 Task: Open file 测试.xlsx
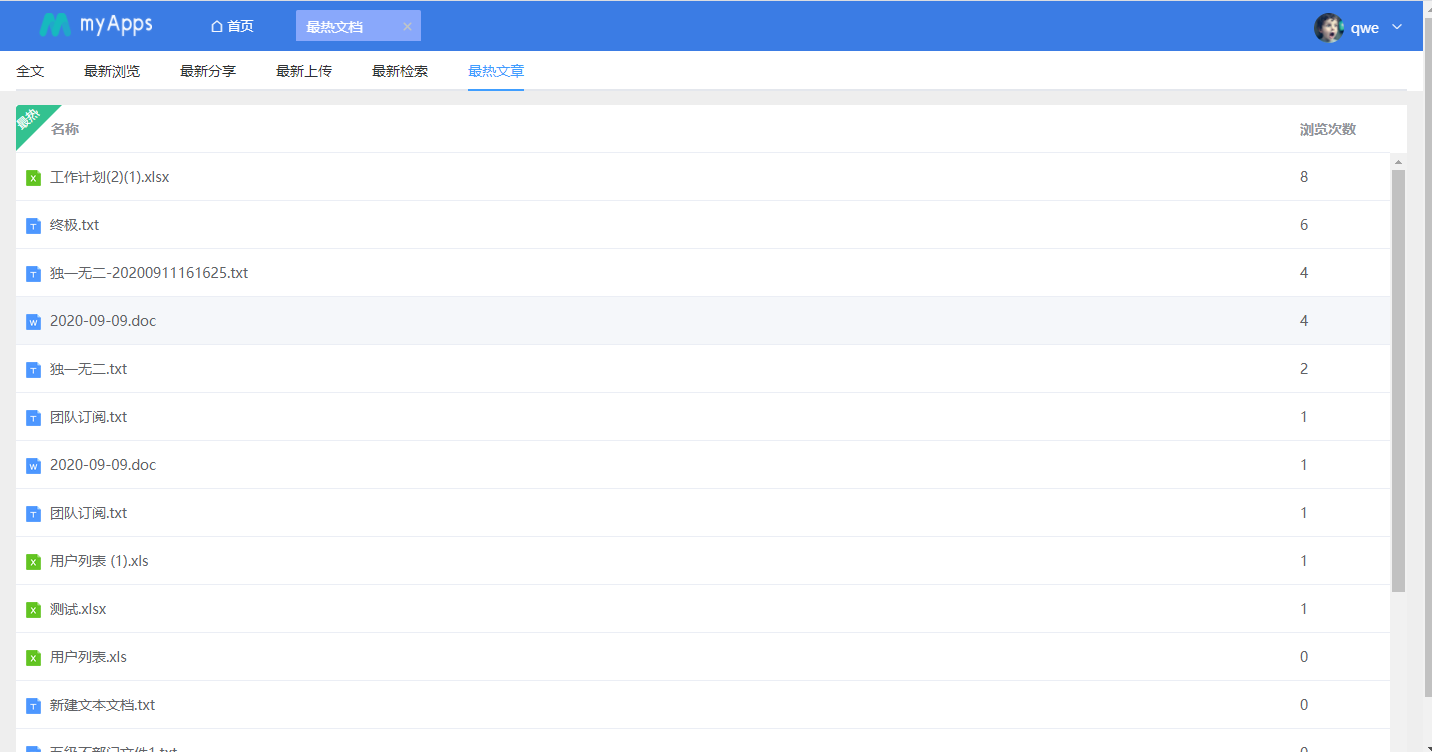pyautogui.click(x=78, y=609)
